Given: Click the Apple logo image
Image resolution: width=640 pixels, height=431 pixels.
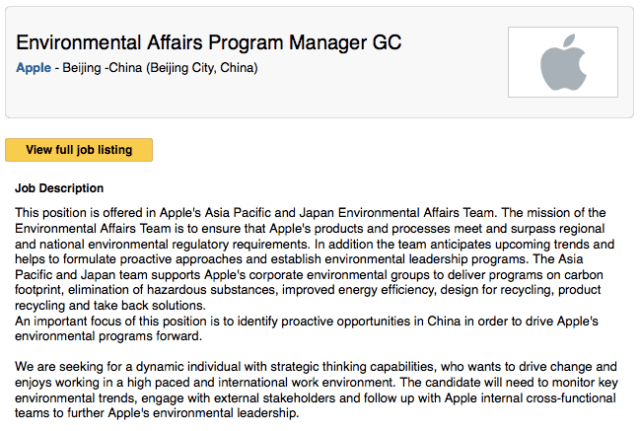Looking at the screenshot, I should pyautogui.click(x=563, y=61).
